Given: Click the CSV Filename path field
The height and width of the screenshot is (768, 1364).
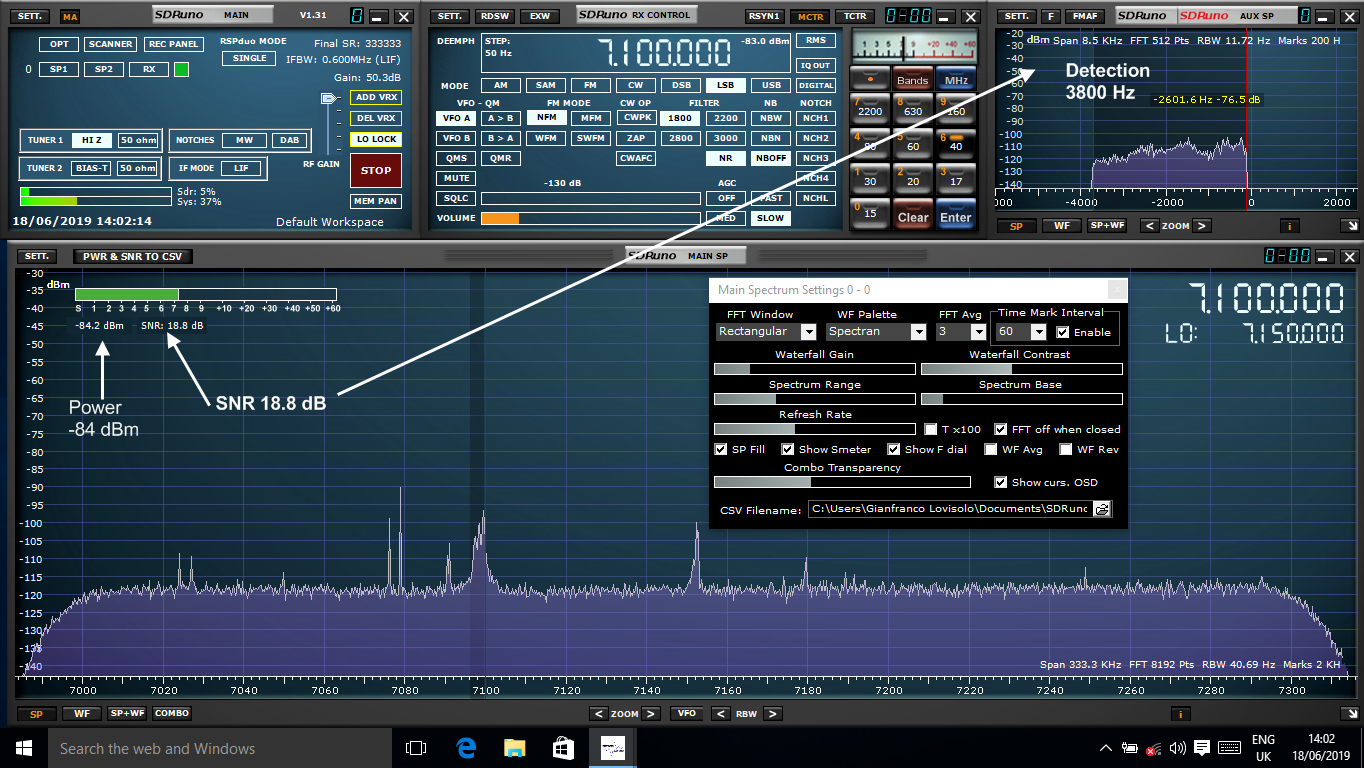Looking at the screenshot, I should [x=949, y=509].
